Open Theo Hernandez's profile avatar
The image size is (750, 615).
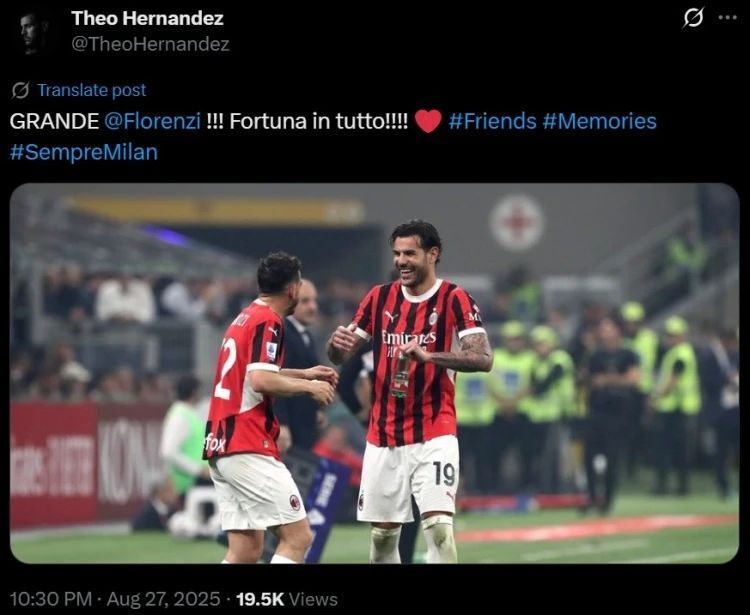tap(34, 32)
